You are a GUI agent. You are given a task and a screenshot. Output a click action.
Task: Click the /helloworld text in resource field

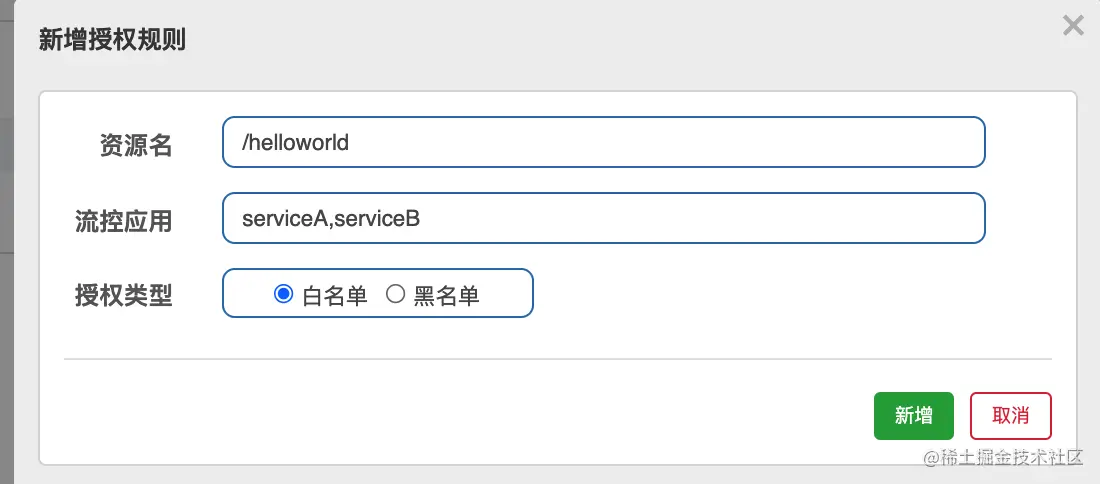pos(295,142)
